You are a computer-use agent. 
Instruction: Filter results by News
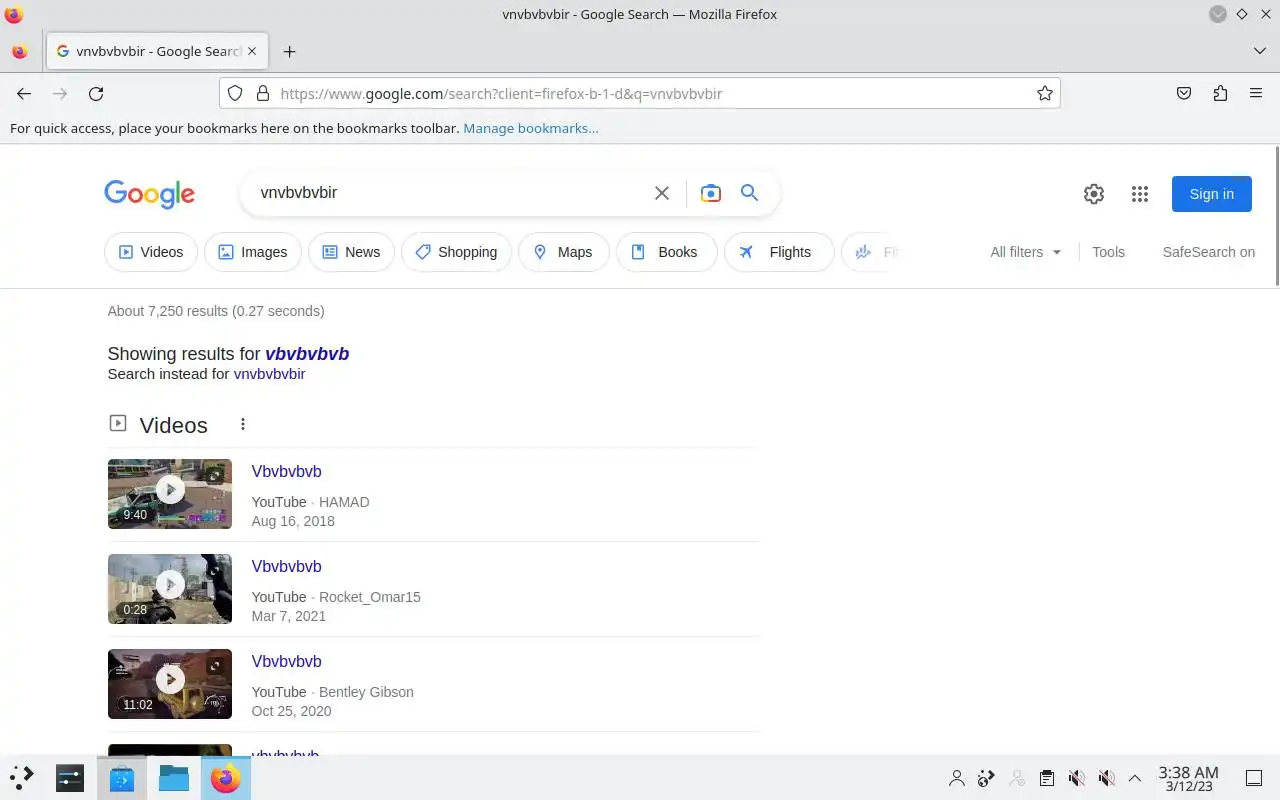[x=351, y=252]
